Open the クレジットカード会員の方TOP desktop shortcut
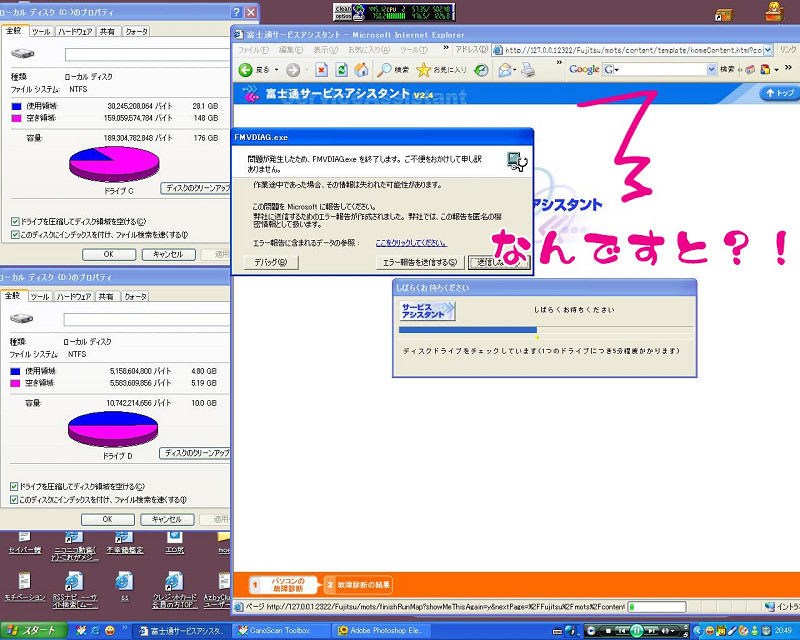Screen dimensions: 800x640 pyautogui.click(x=174, y=590)
